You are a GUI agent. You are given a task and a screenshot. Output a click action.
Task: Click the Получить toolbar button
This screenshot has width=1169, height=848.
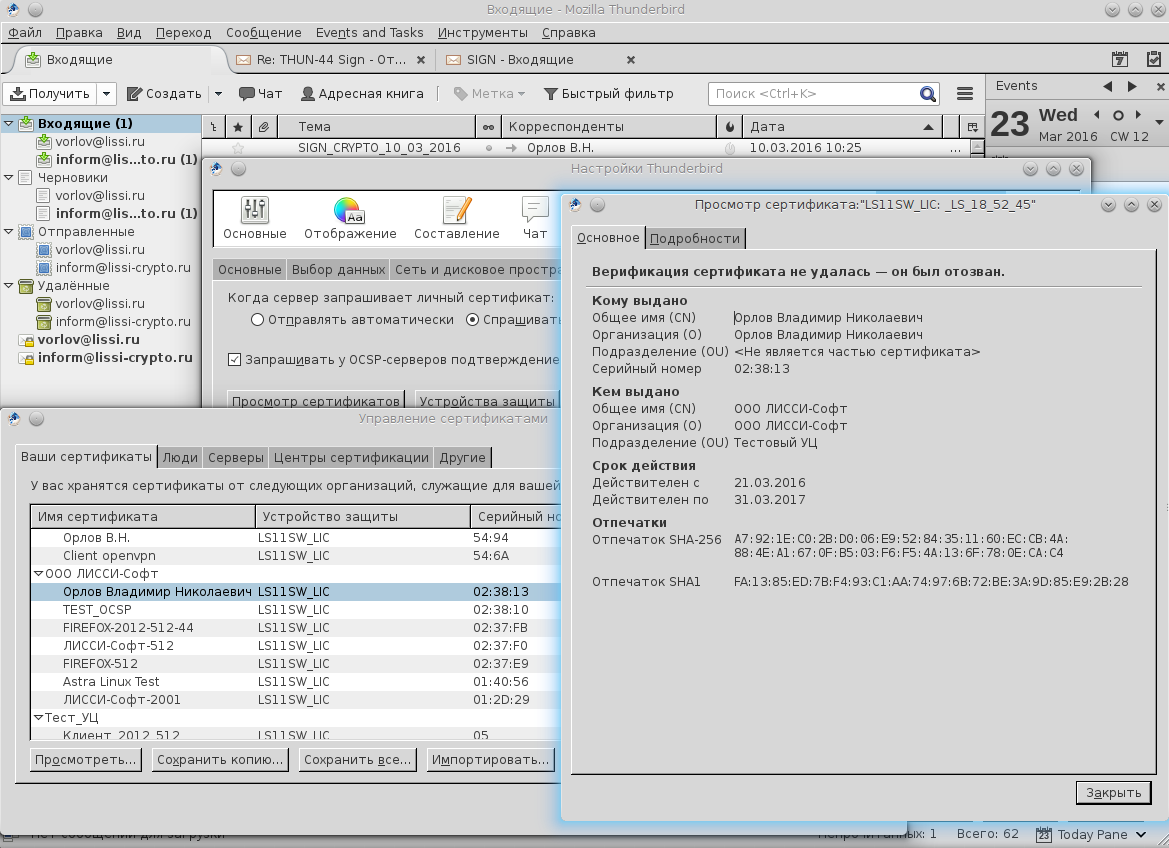[50, 94]
